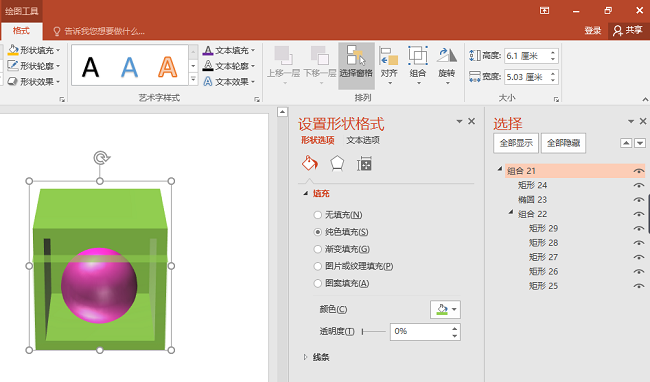Hide 椭圆 23 with its eye icon

click(x=639, y=200)
